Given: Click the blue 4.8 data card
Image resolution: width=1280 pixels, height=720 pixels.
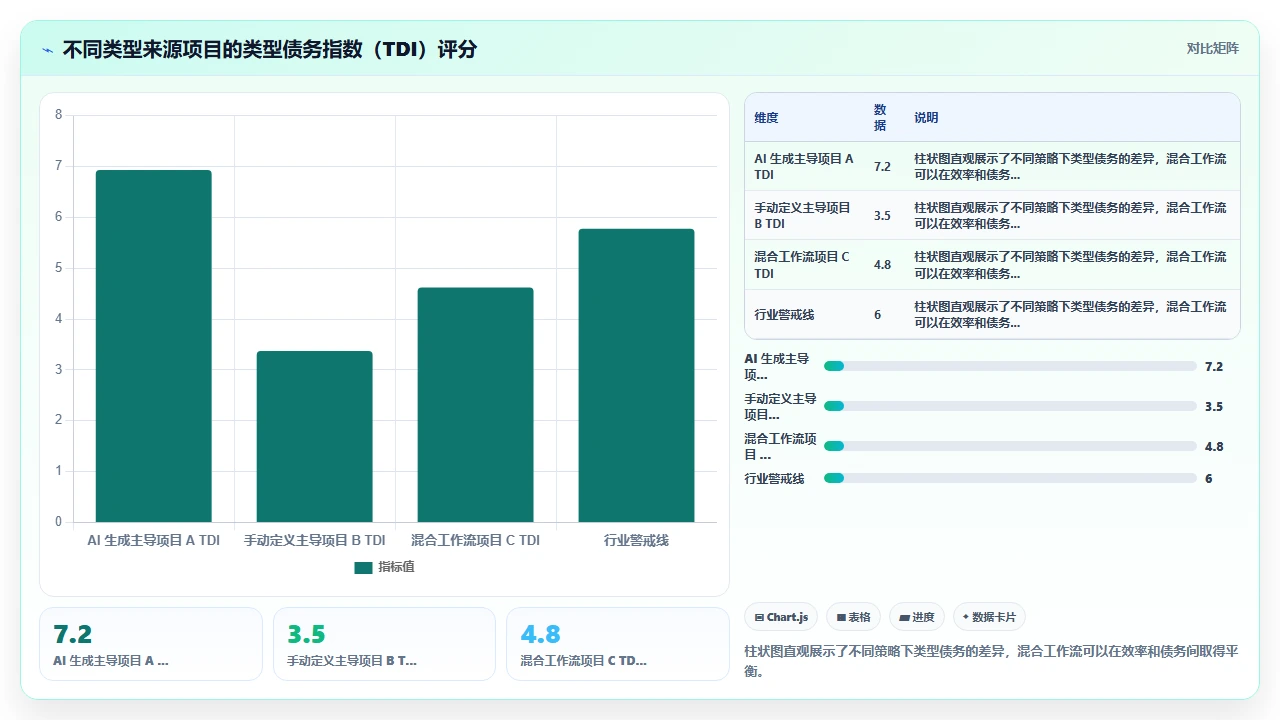Looking at the screenshot, I should [x=618, y=644].
